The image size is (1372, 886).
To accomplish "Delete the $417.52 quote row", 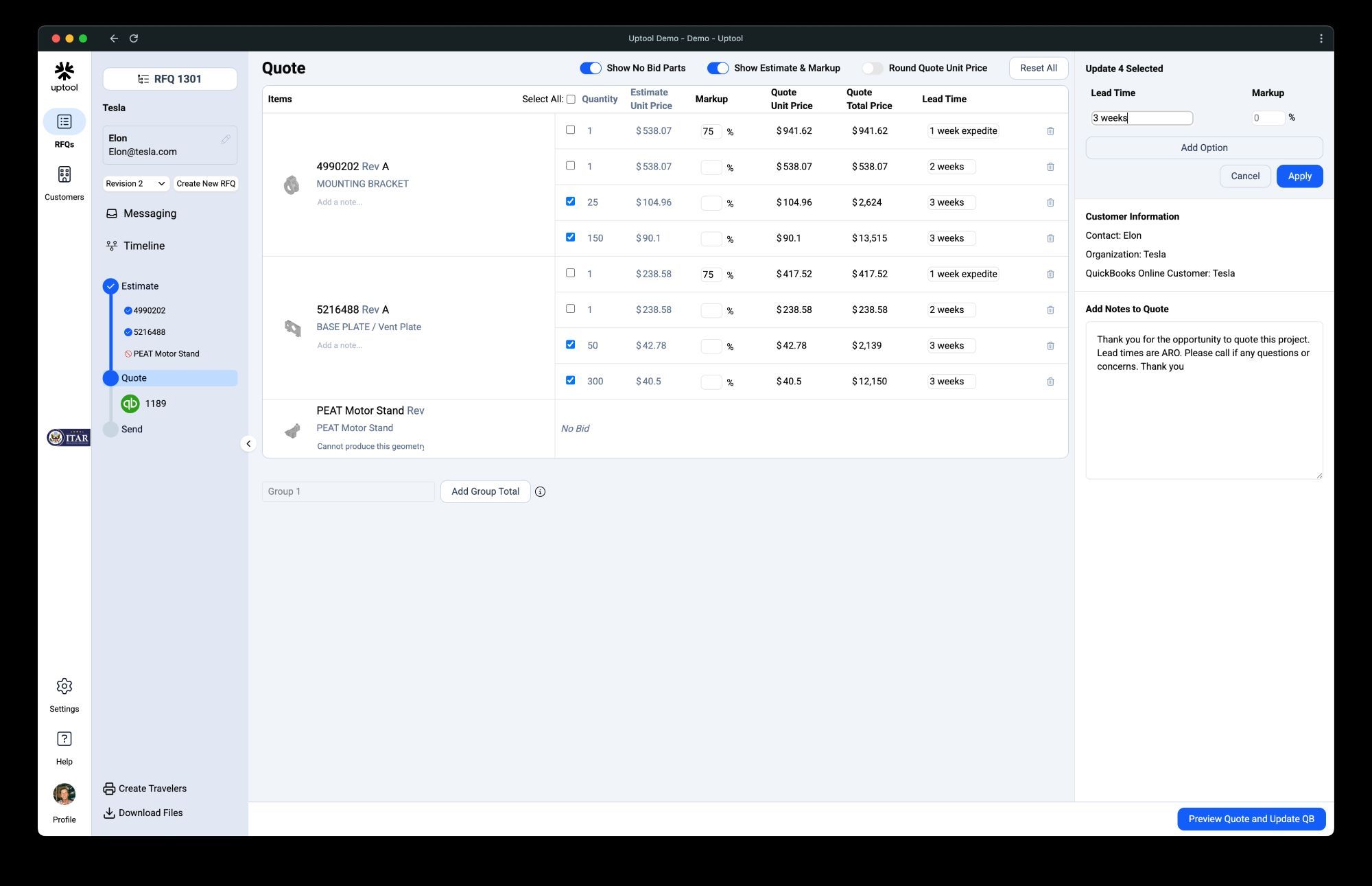I will click(1050, 274).
